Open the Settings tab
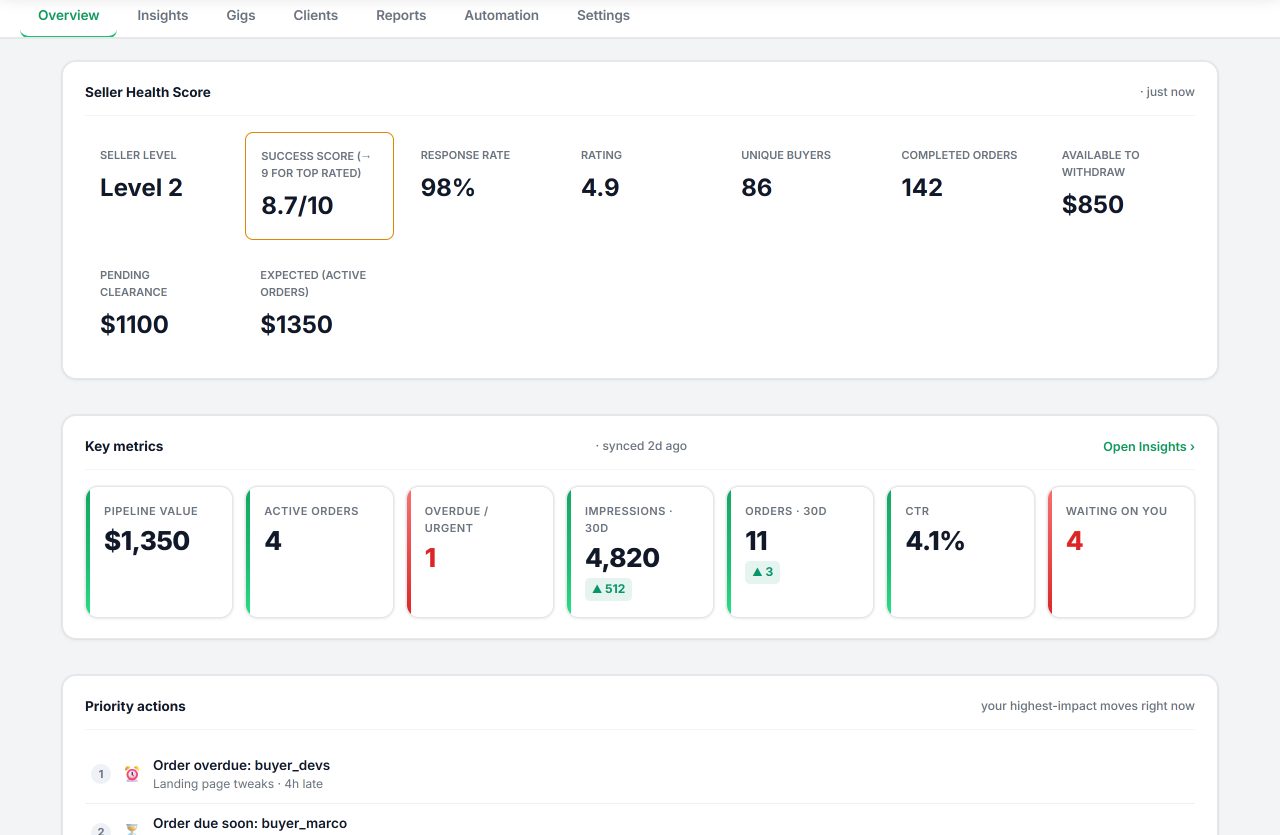 point(604,16)
